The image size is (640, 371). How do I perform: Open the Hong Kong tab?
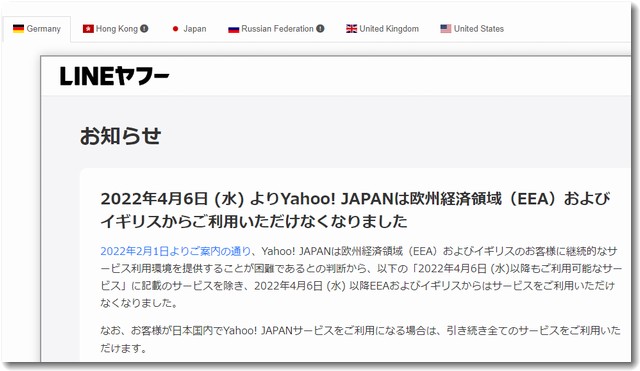point(116,29)
